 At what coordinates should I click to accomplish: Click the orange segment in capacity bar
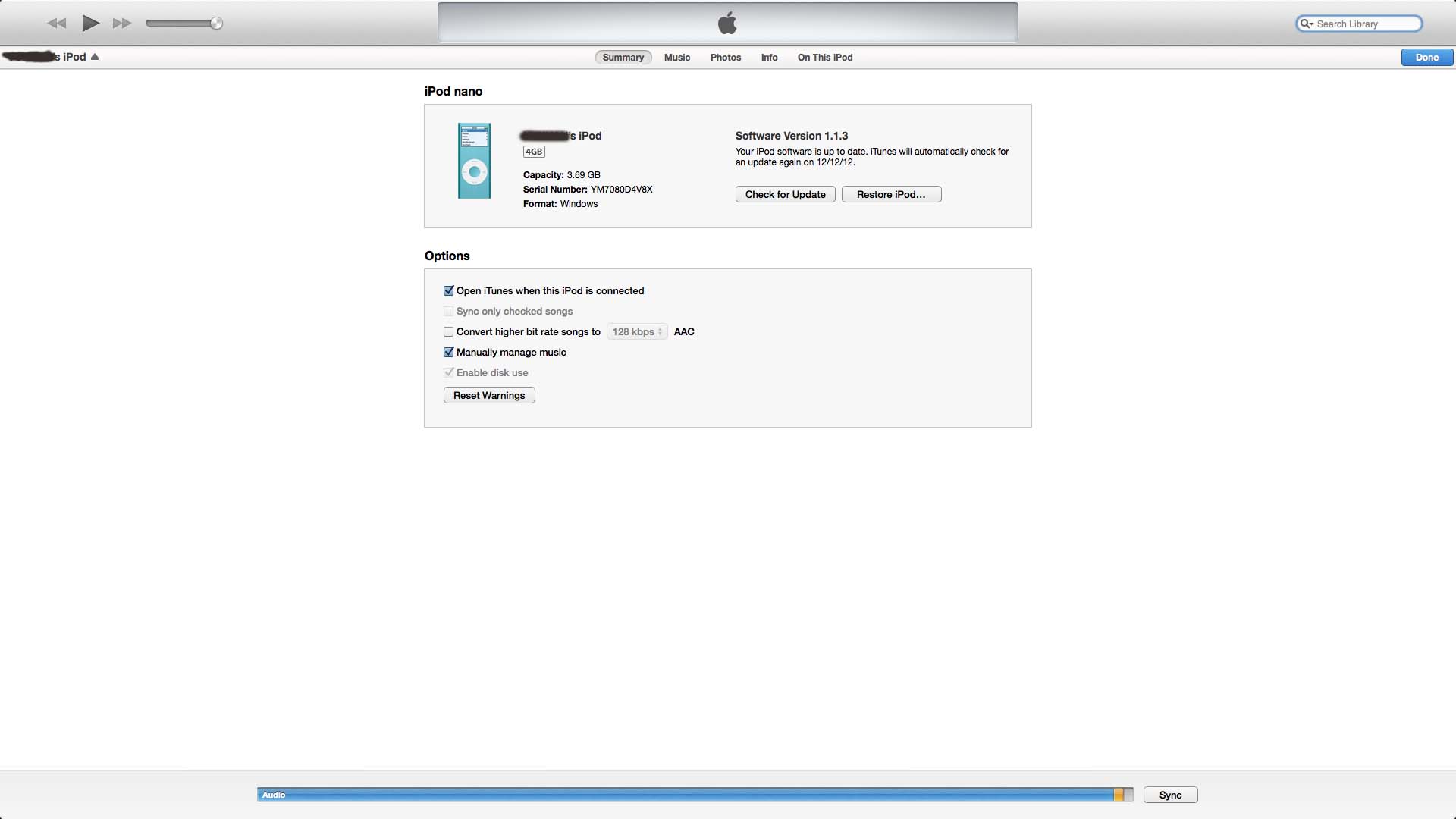point(1119,795)
